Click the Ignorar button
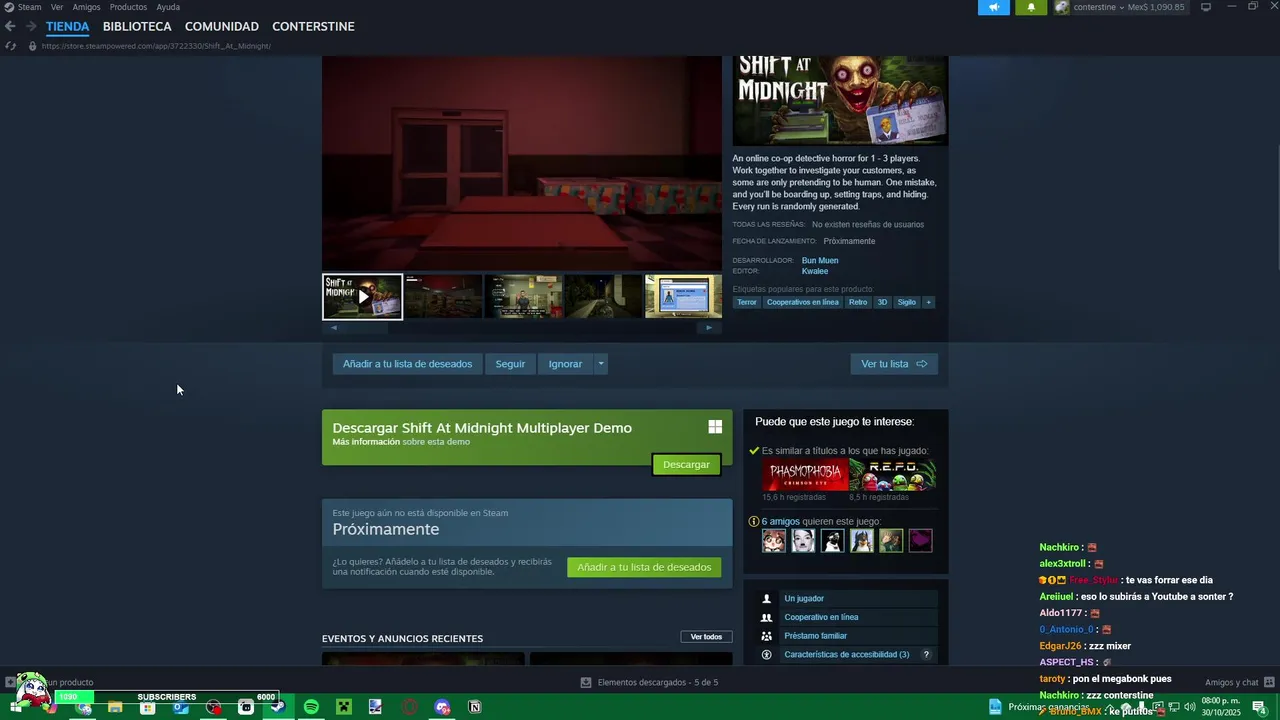Image resolution: width=1280 pixels, height=720 pixels. coord(565,364)
